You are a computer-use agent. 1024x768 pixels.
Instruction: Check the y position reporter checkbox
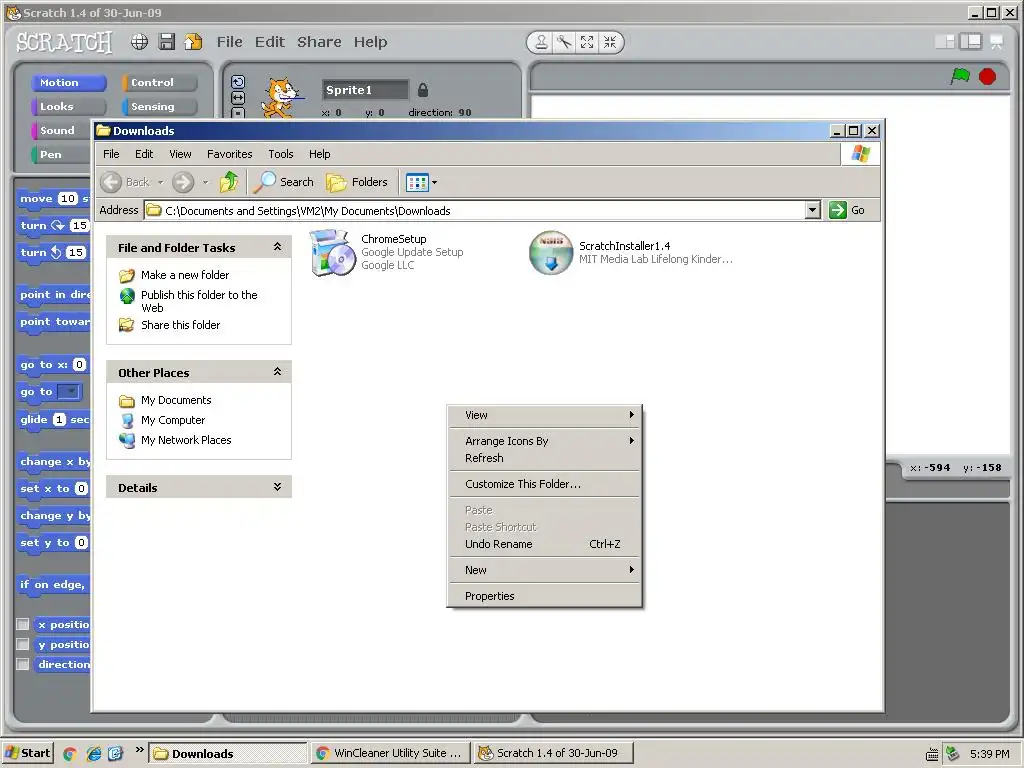23,644
